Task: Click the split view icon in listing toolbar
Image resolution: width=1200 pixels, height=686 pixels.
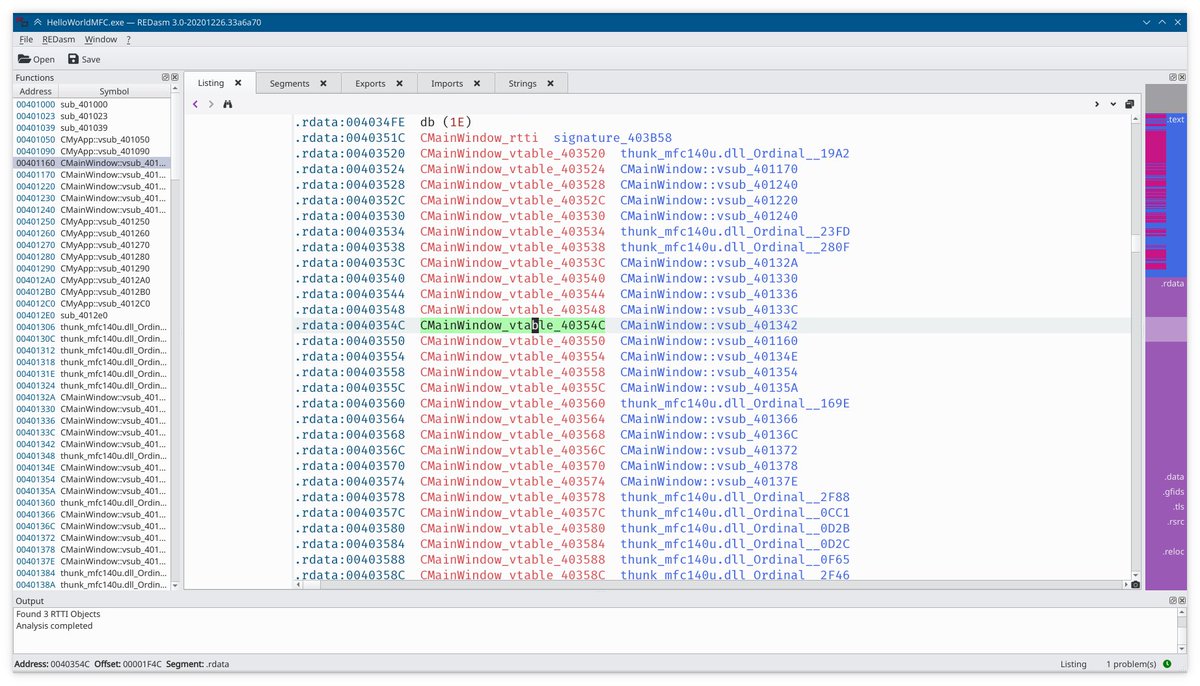Action: (1129, 104)
